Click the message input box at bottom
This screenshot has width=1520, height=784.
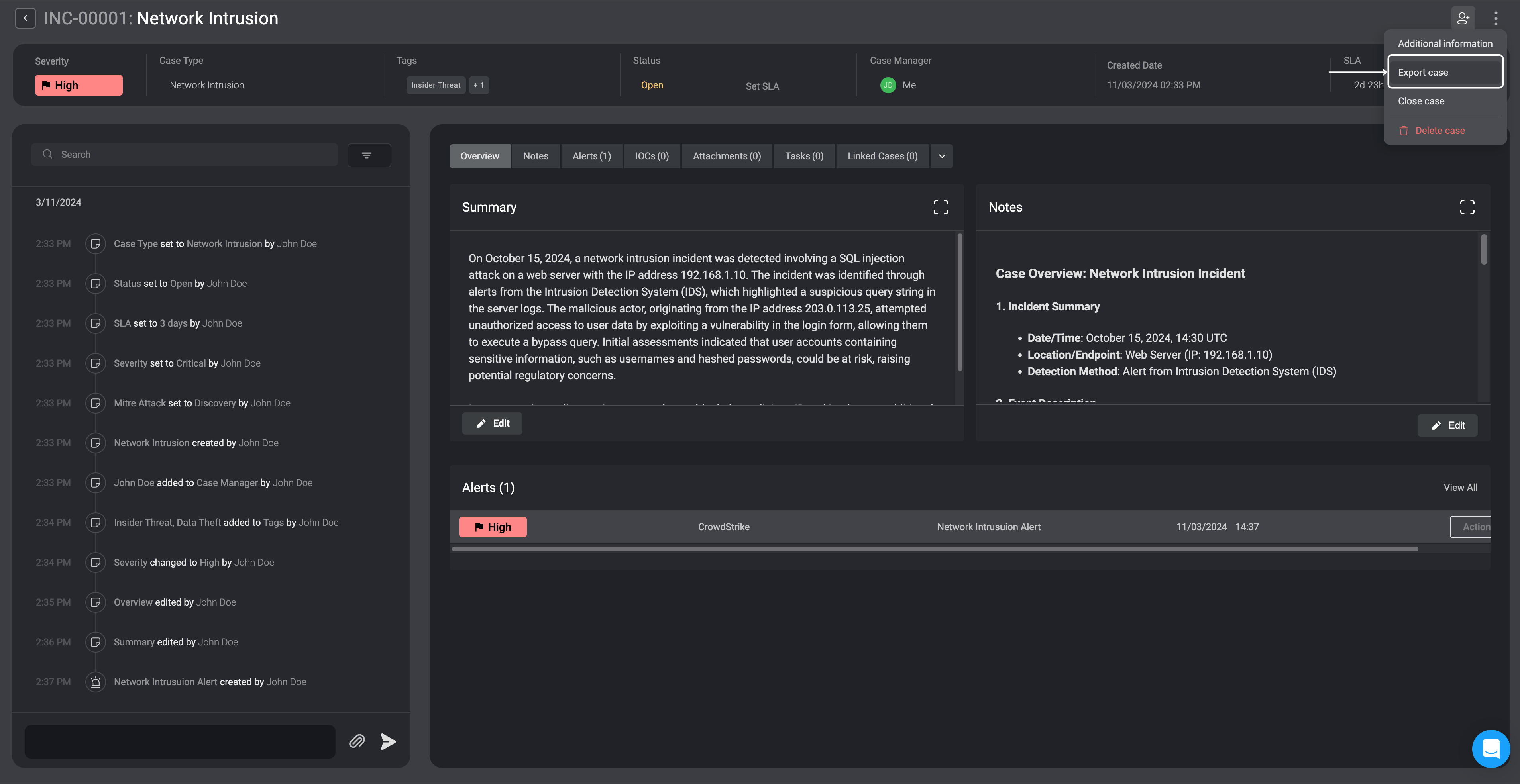pos(180,741)
